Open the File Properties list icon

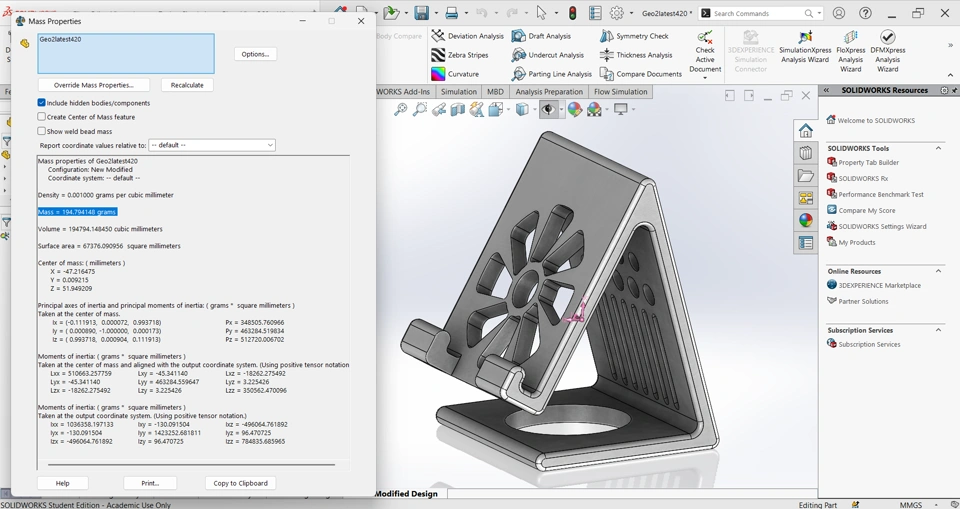pos(594,13)
